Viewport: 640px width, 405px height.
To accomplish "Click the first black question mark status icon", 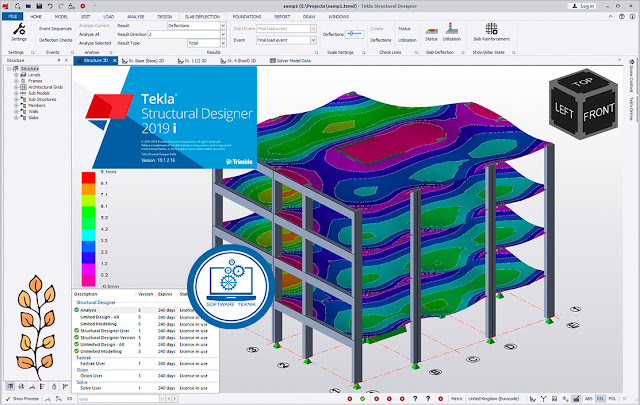I will click(x=415, y=398).
